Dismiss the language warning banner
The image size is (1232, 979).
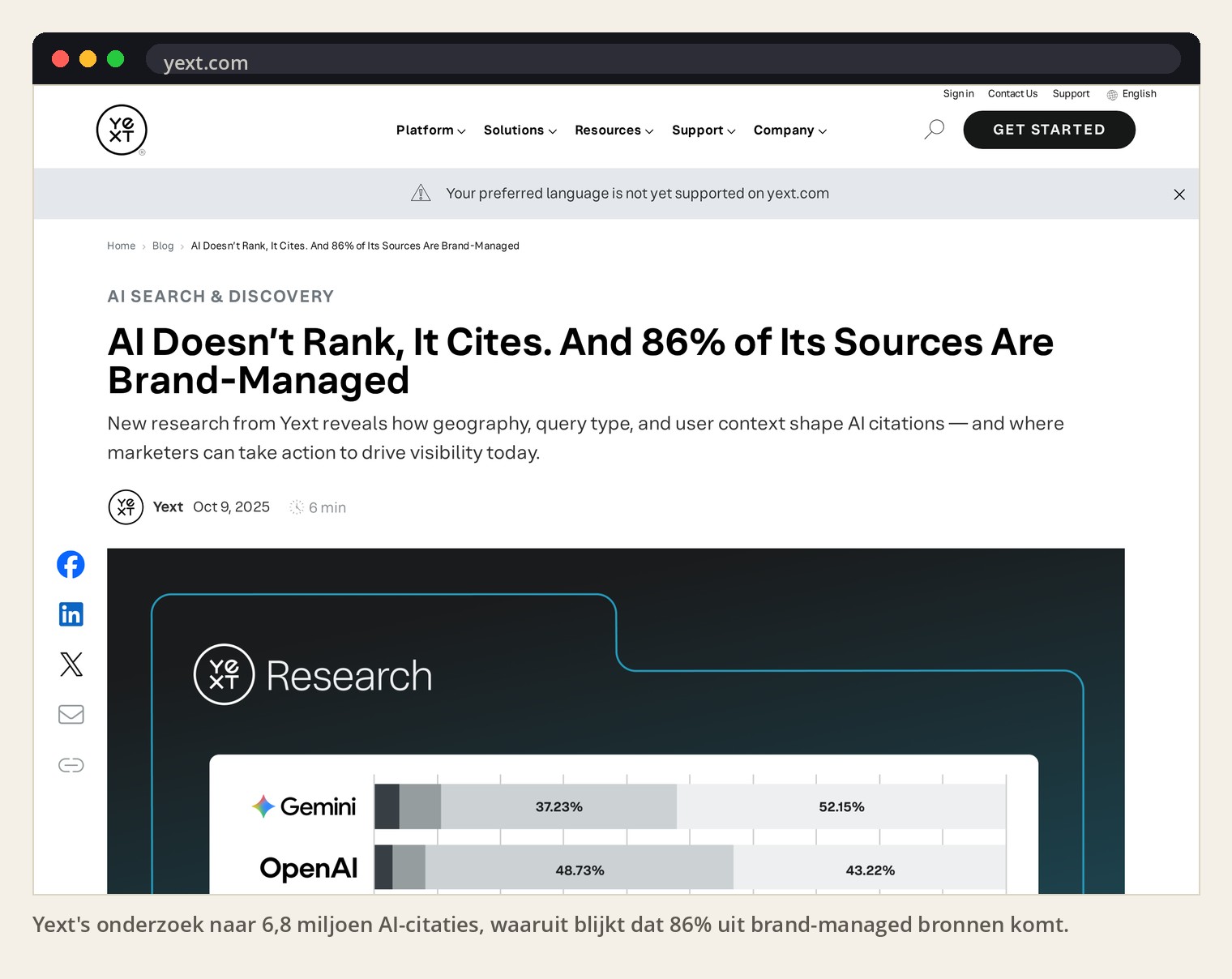[1179, 195]
